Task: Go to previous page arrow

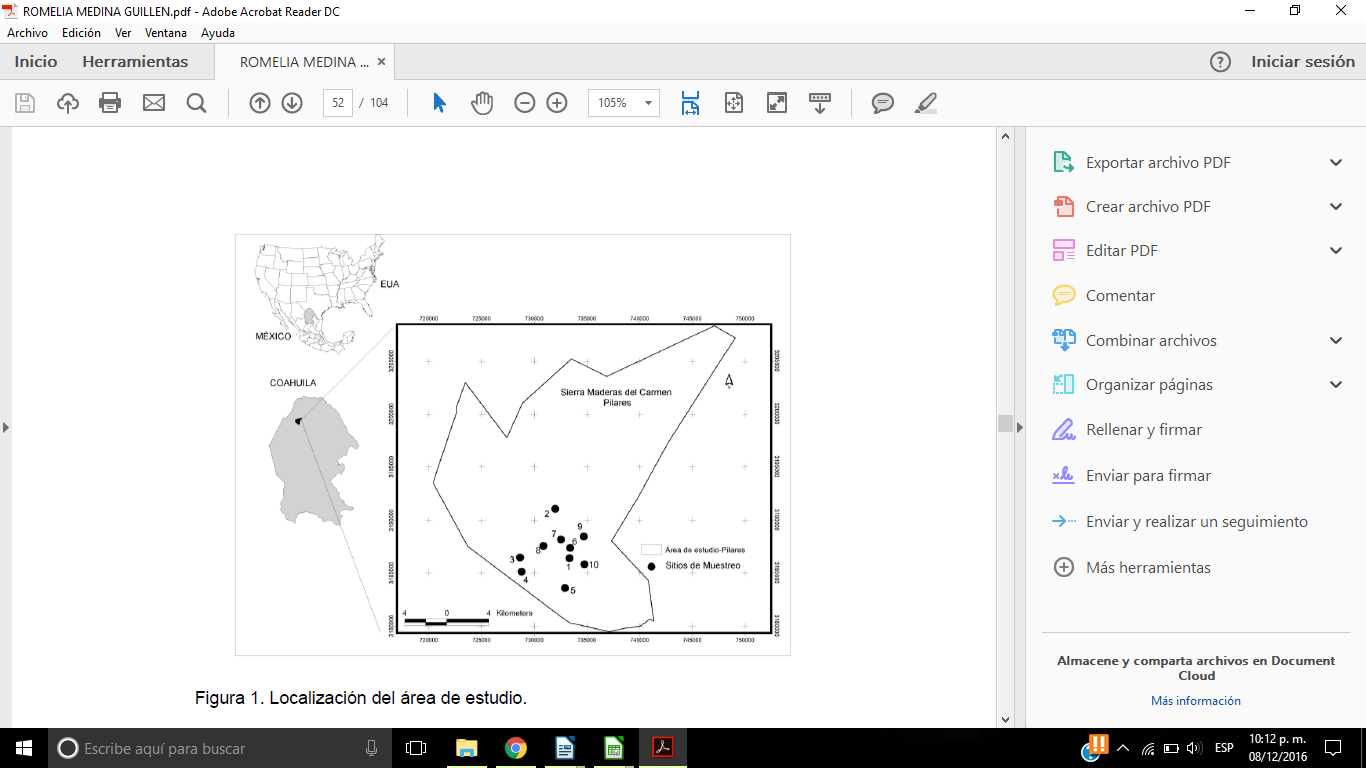Action: coord(260,103)
